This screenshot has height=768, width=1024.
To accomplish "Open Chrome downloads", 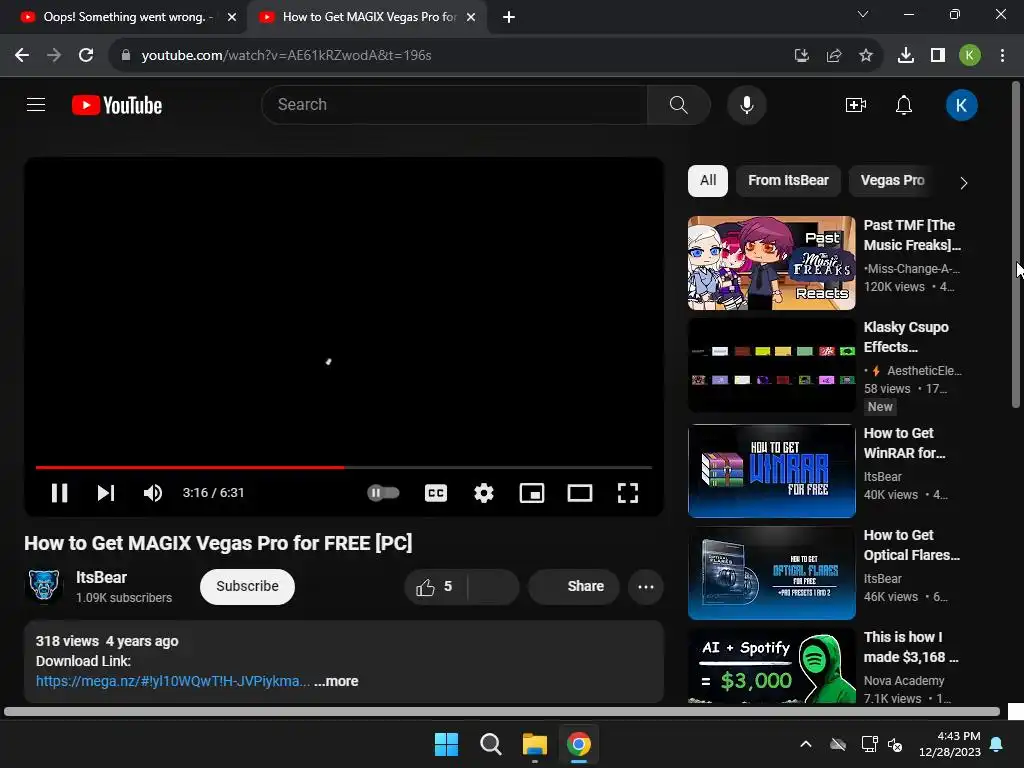I will click(x=906, y=56).
